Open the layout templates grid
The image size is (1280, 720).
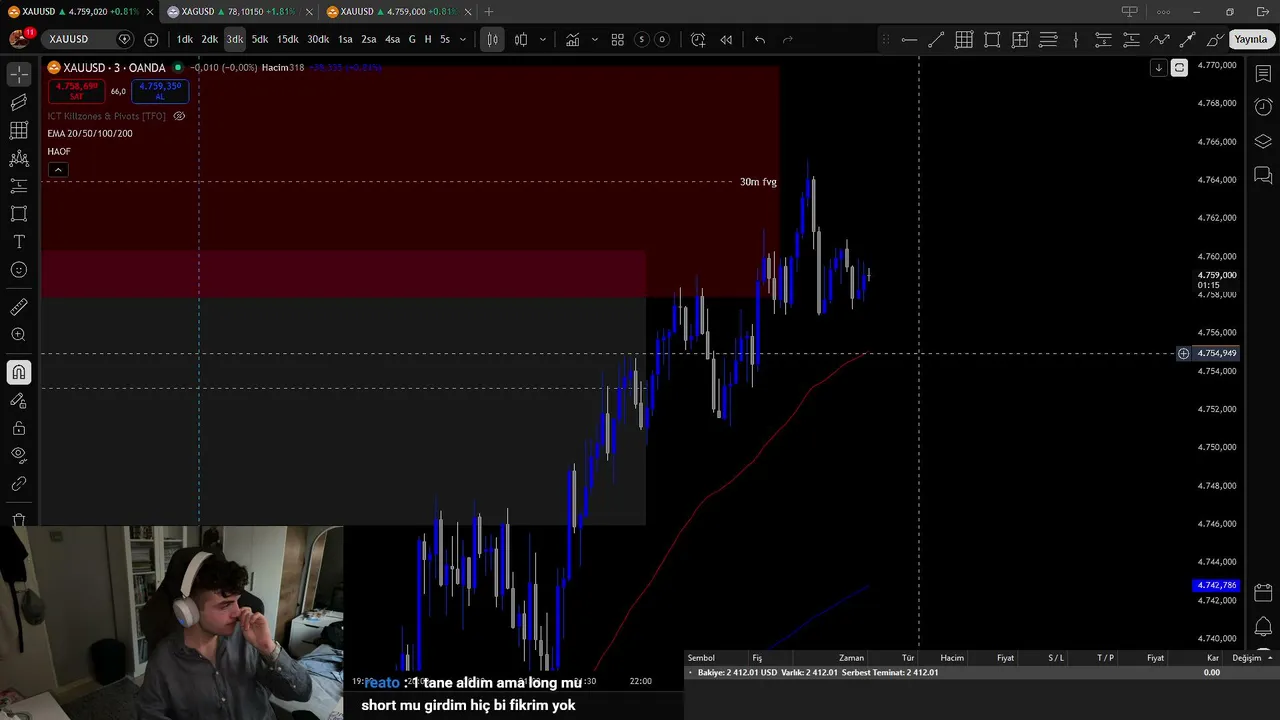pyautogui.click(x=618, y=39)
